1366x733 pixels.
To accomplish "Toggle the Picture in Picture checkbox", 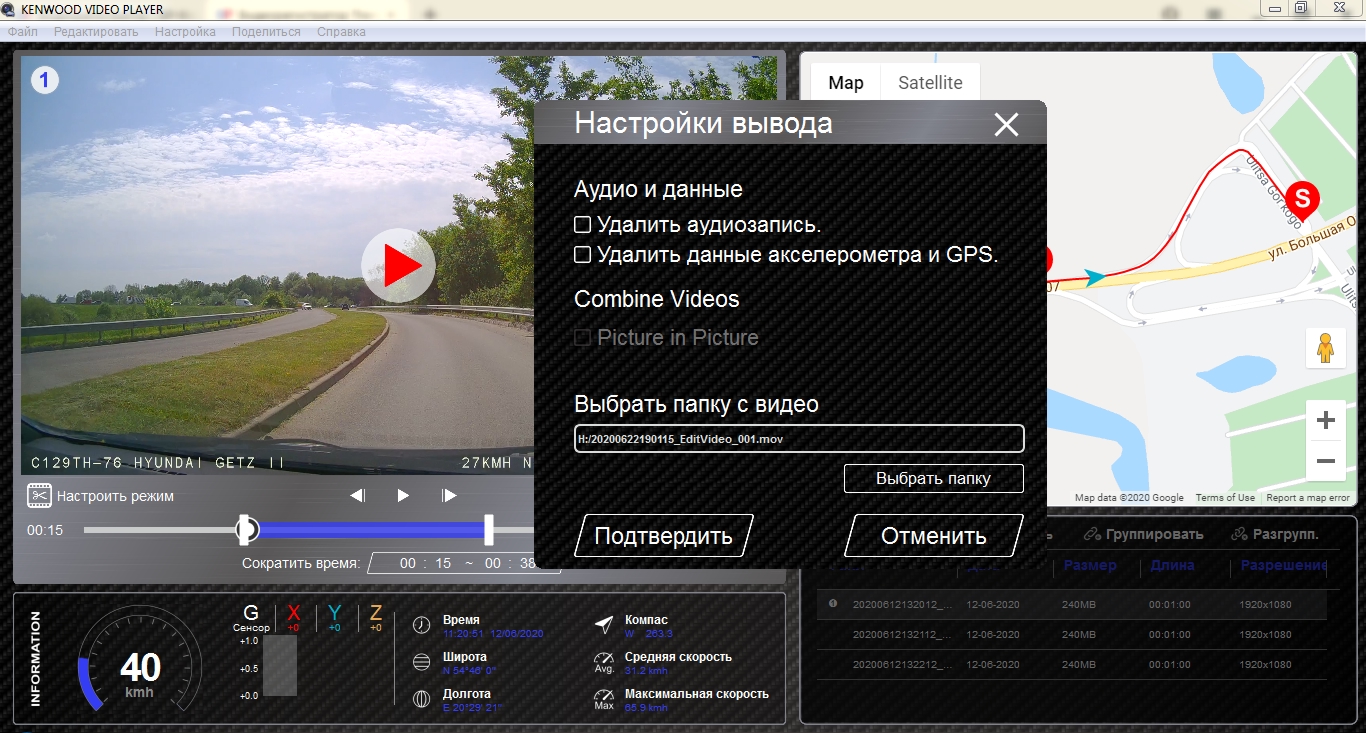I will pyautogui.click(x=582, y=338).
